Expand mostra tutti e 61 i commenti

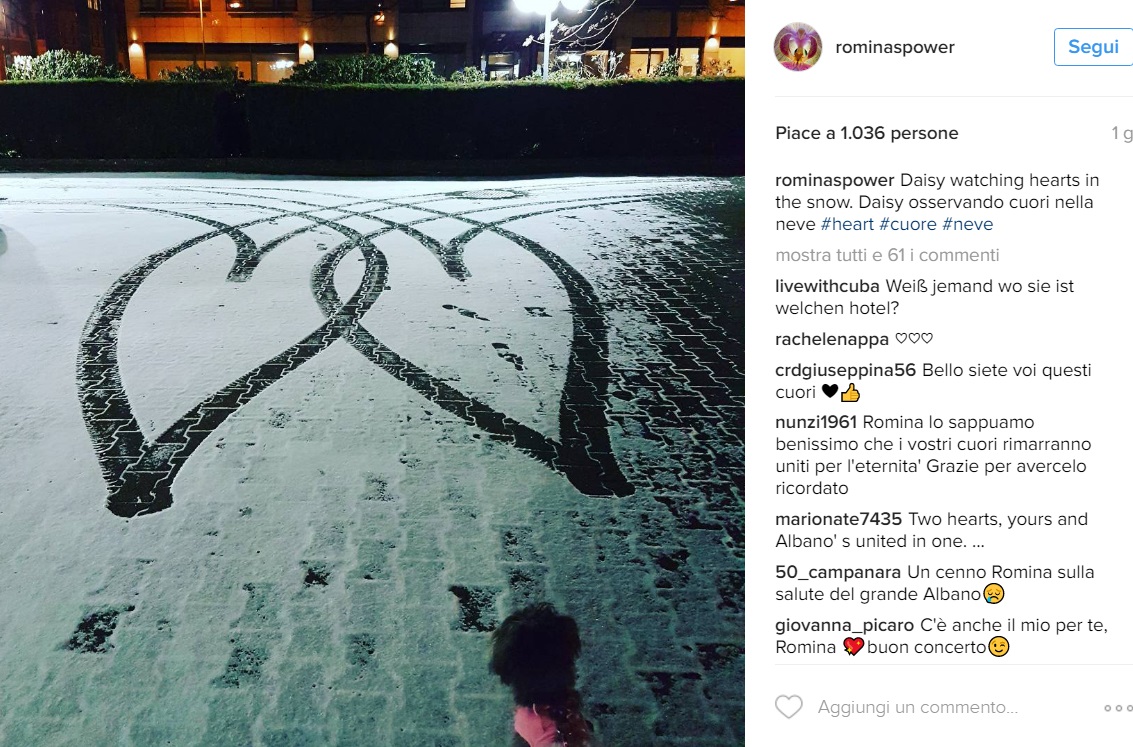(887, 255)
